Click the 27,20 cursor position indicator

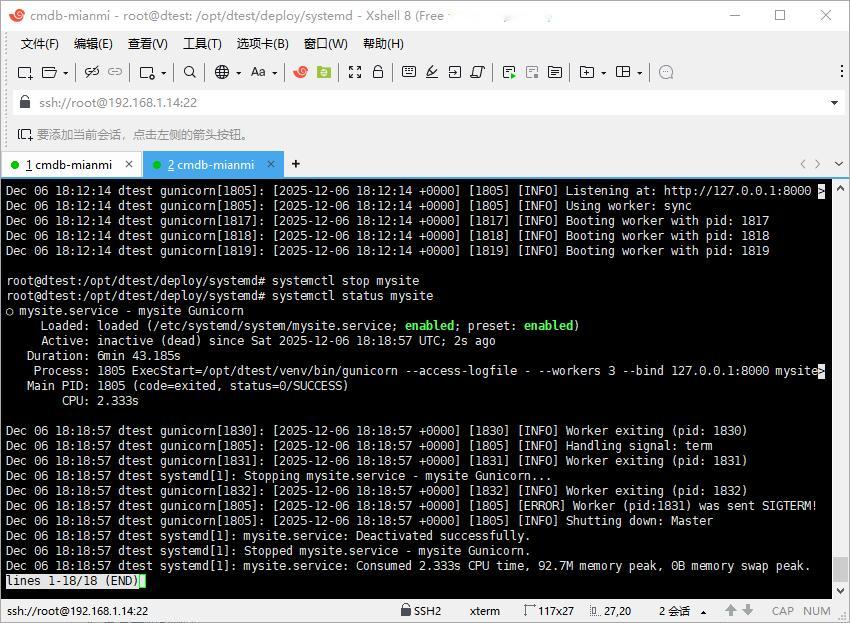(x=610, y=611)
